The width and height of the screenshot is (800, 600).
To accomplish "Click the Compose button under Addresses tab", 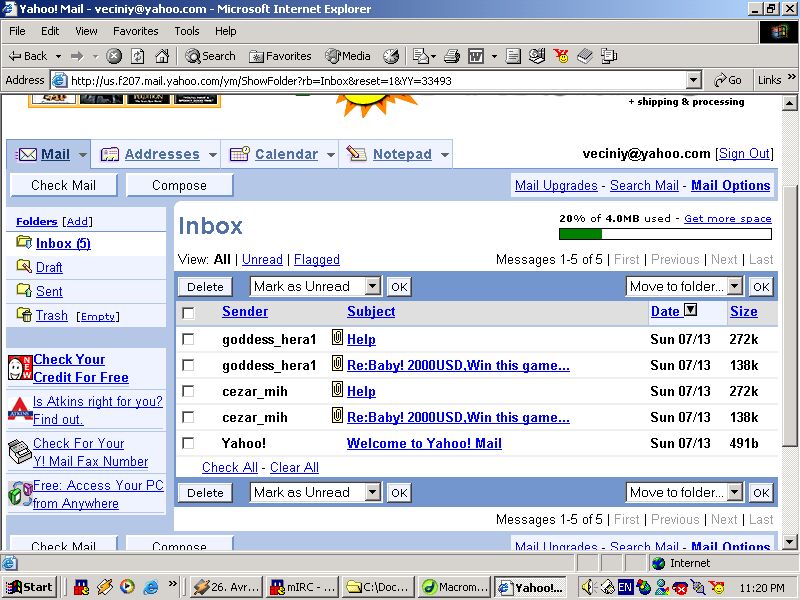I will pos(179,185).
